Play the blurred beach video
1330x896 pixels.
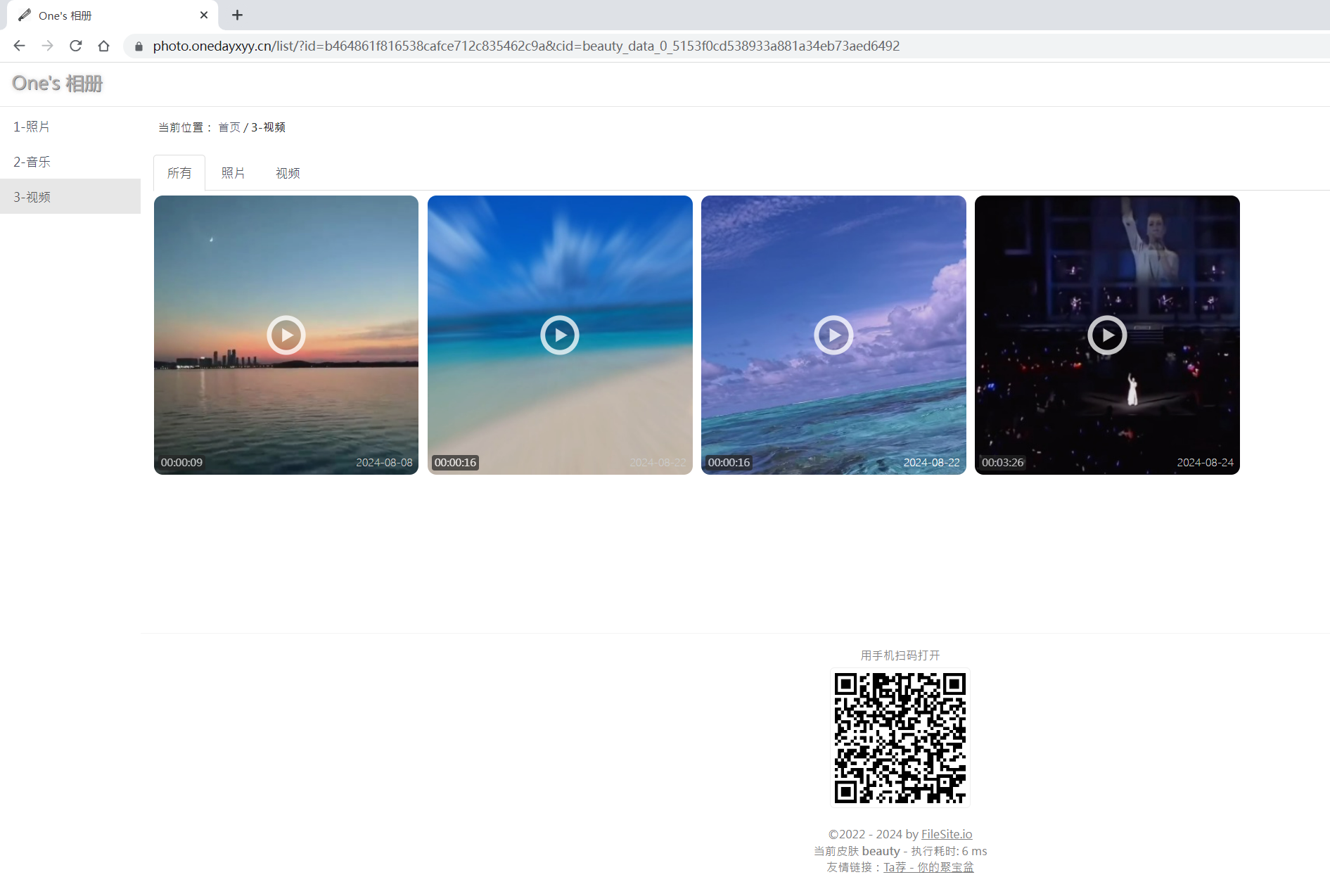560,335
